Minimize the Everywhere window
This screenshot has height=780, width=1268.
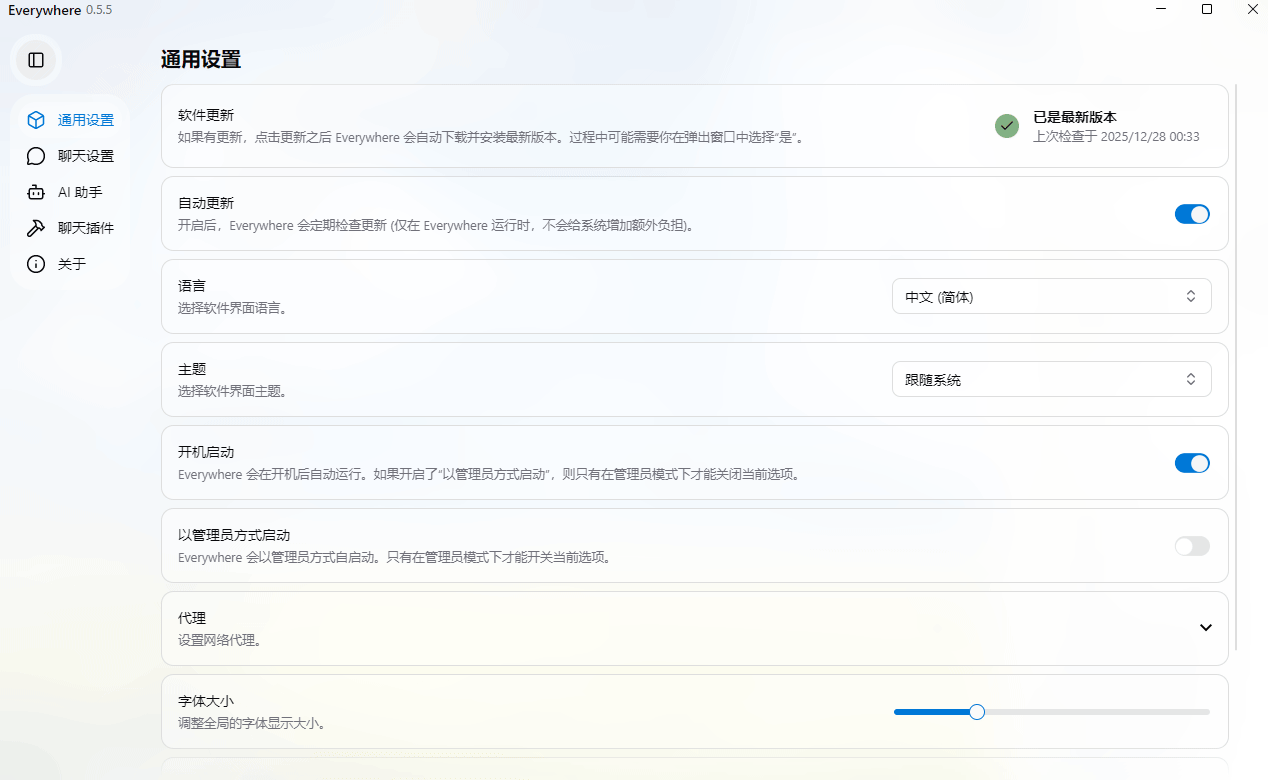(1161, 9)
